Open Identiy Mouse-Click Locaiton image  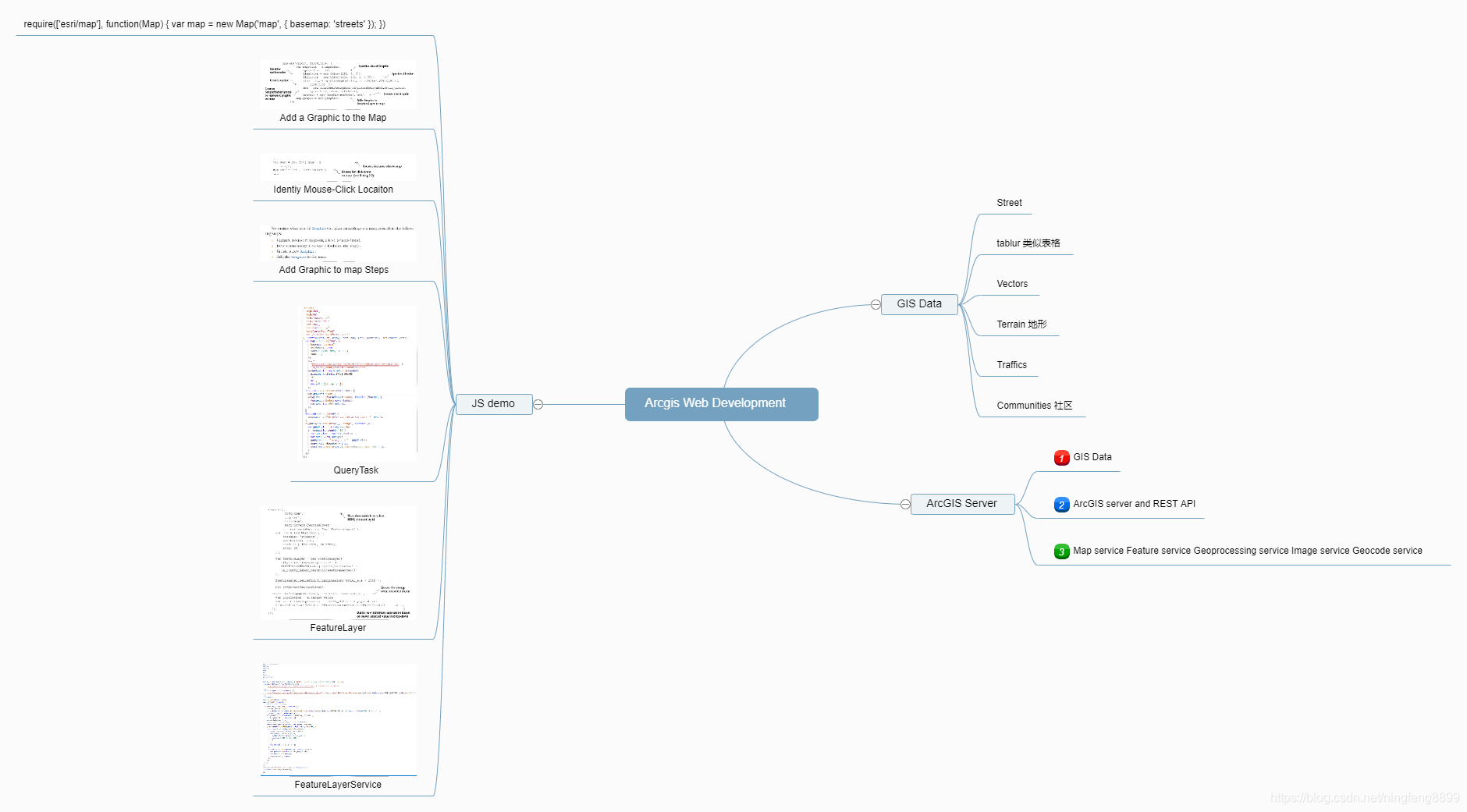(x=339, y=167)
